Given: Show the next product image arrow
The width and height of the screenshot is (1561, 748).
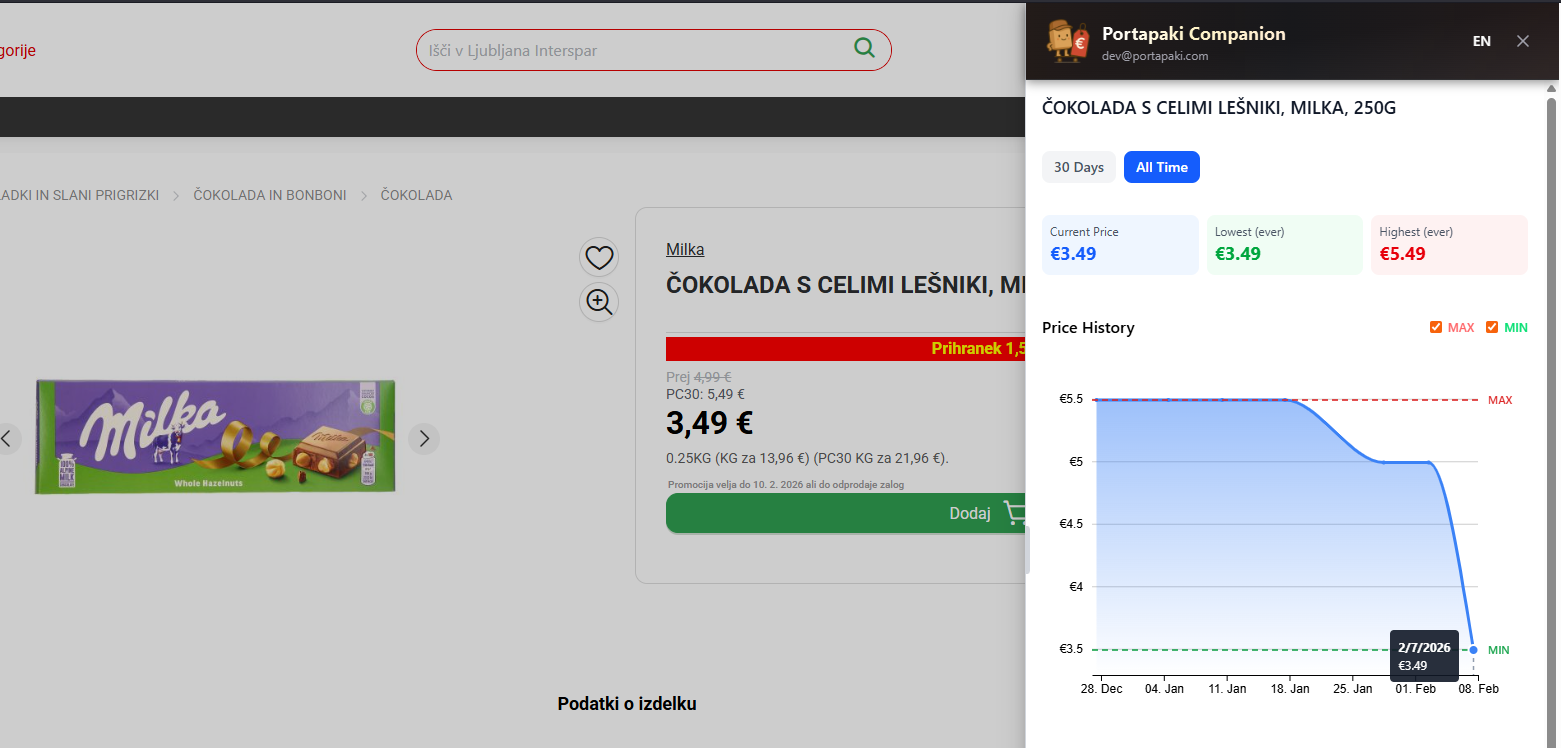Looking at the screenshot, I should pos(424,438).
